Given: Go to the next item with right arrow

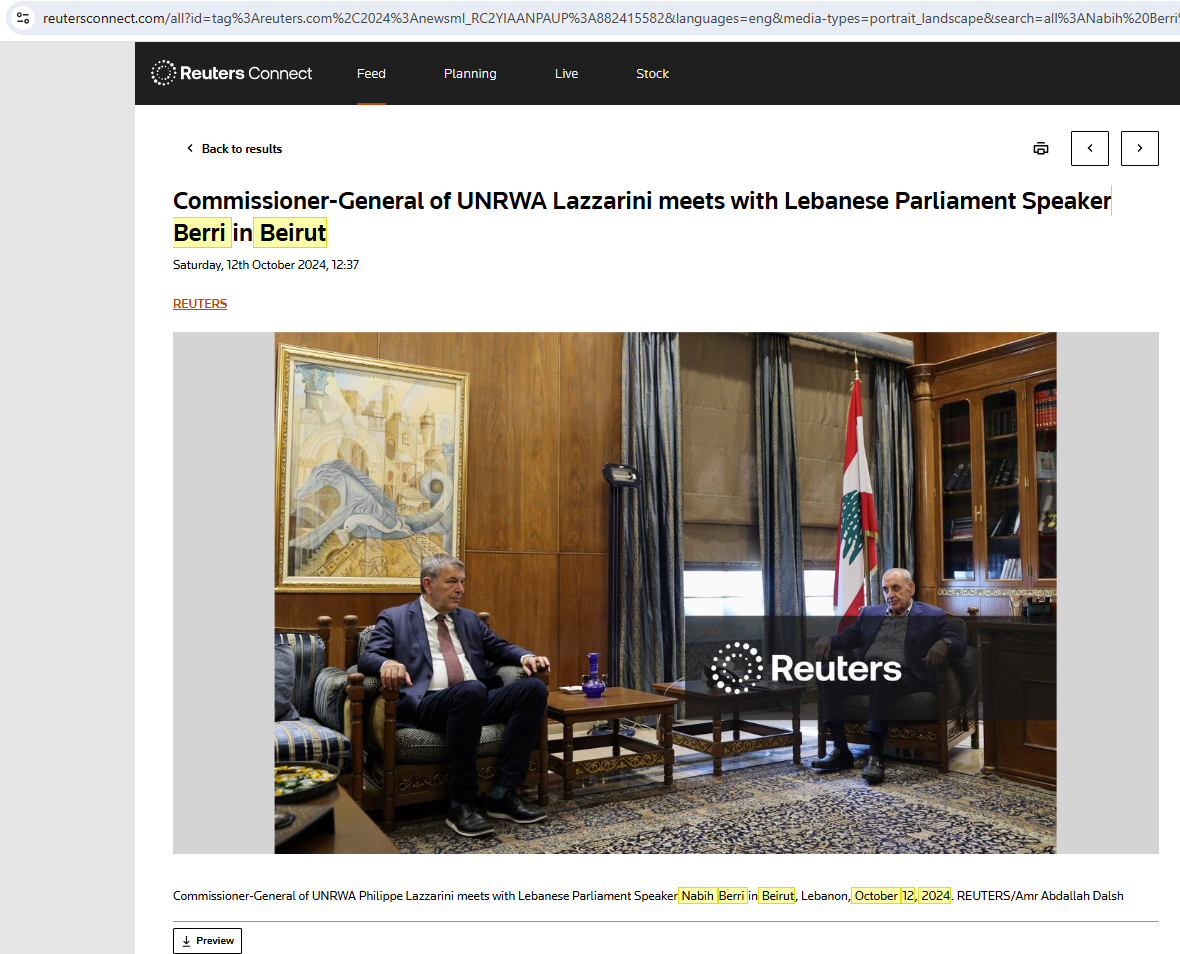Looking at the screenshot, I should point(1139,148).
